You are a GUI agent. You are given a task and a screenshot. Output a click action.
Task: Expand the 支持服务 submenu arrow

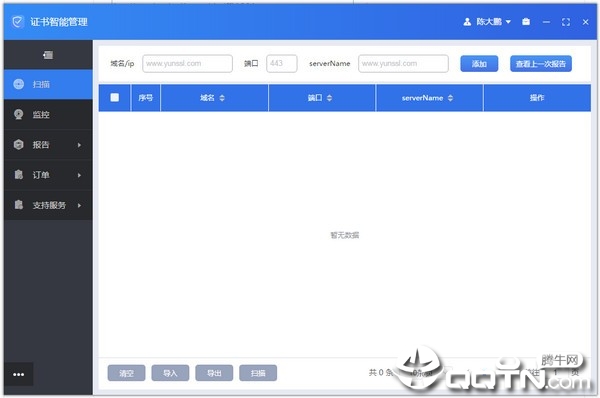(79, 206)
